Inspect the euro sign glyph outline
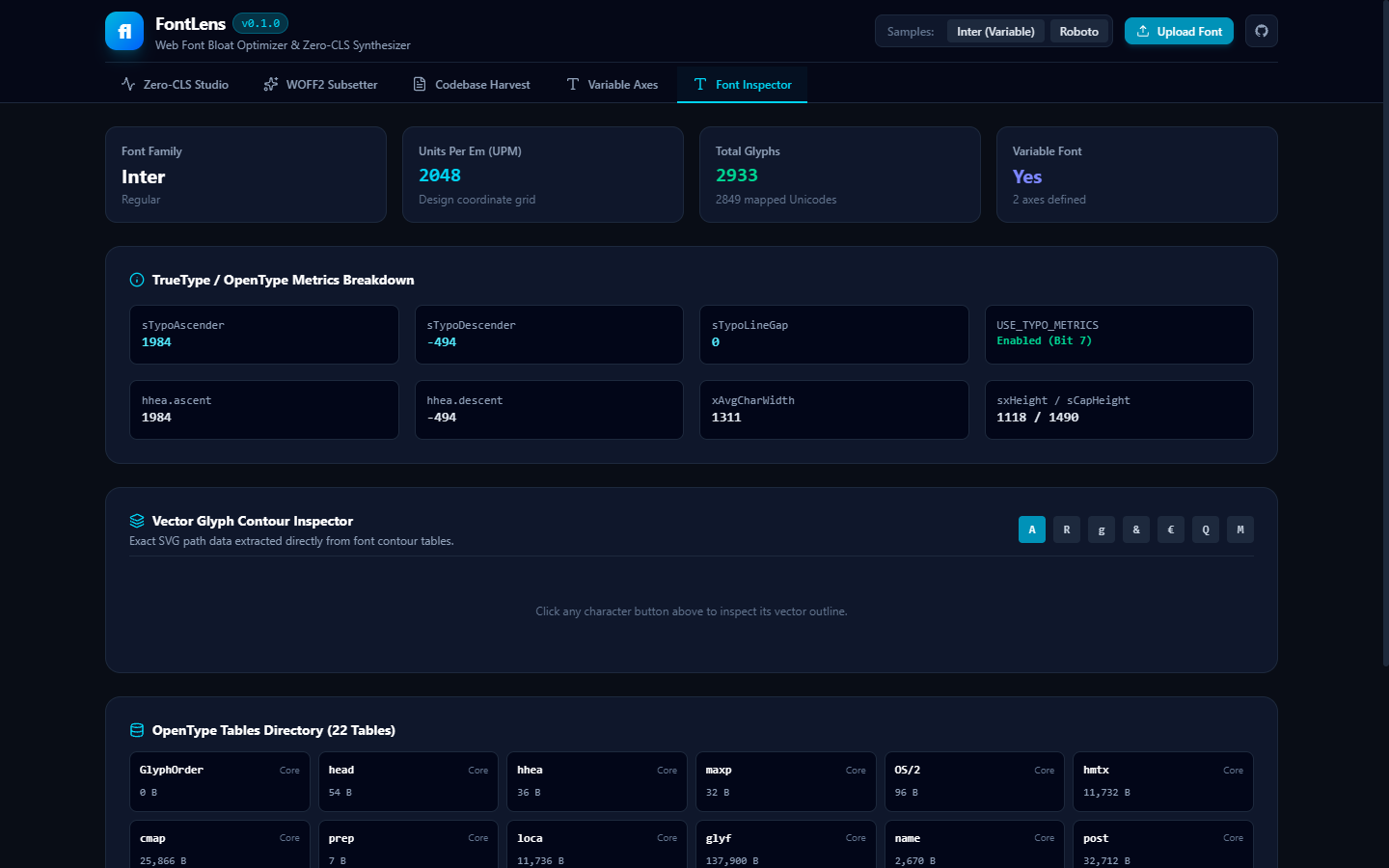 [x=1171, y=529]
